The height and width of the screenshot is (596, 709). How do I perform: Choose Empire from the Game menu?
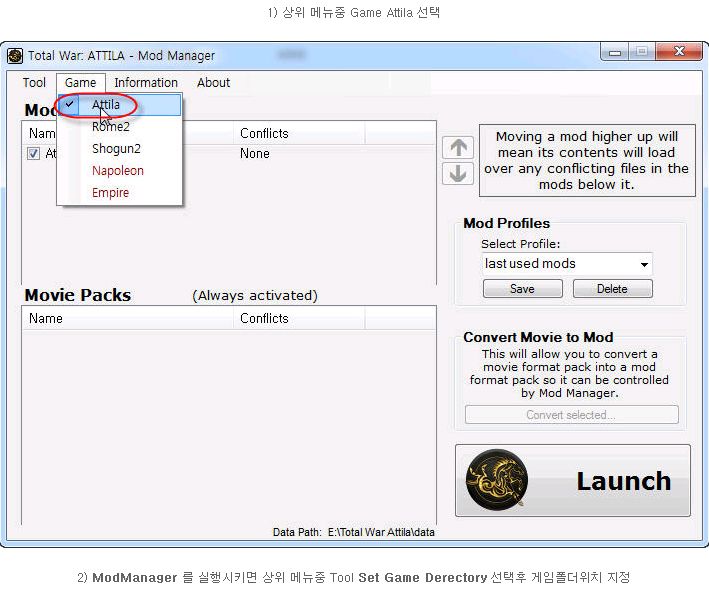[119, 193]
